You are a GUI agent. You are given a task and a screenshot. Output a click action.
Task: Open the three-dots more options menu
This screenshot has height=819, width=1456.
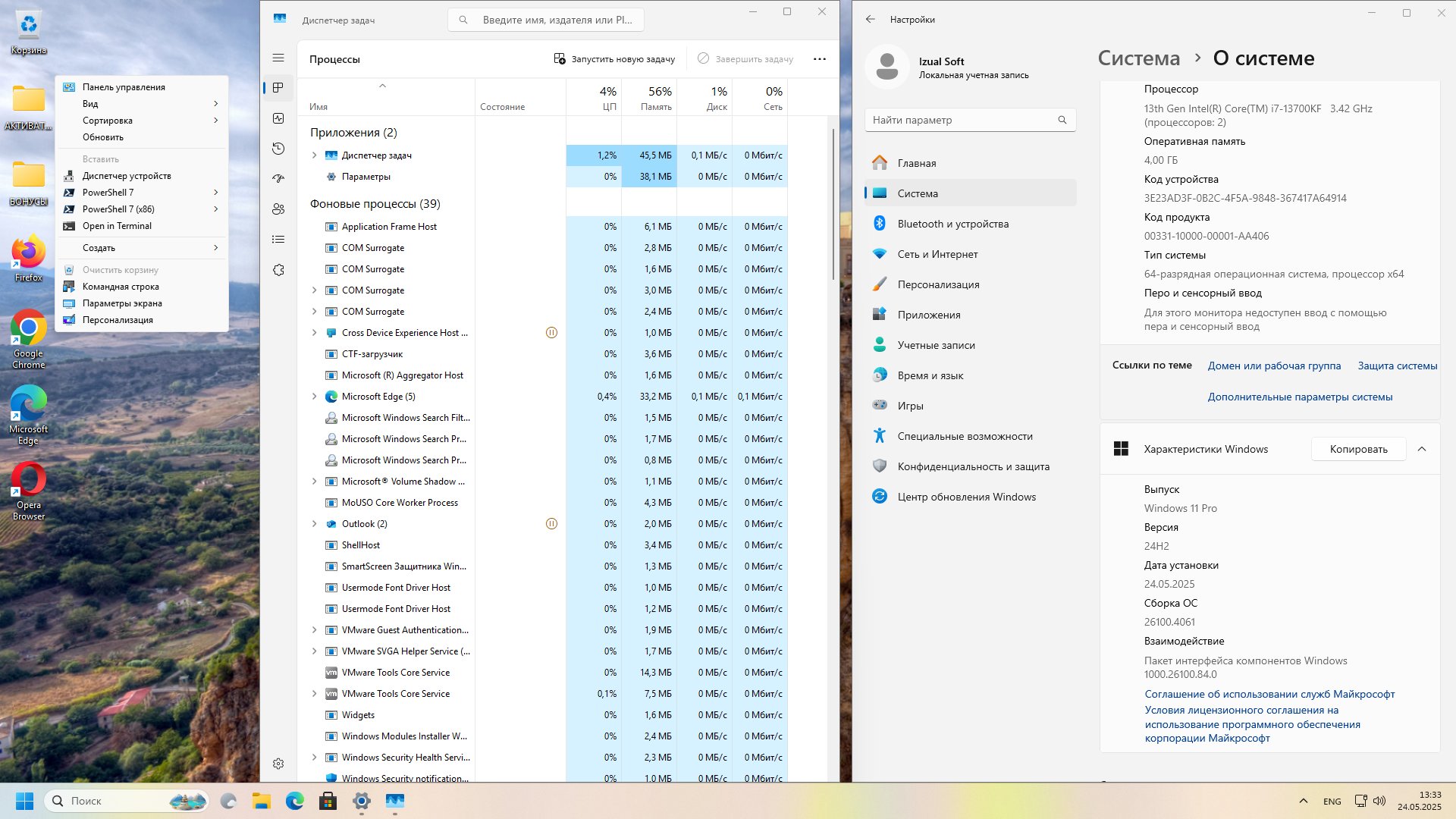coord(820,59)
